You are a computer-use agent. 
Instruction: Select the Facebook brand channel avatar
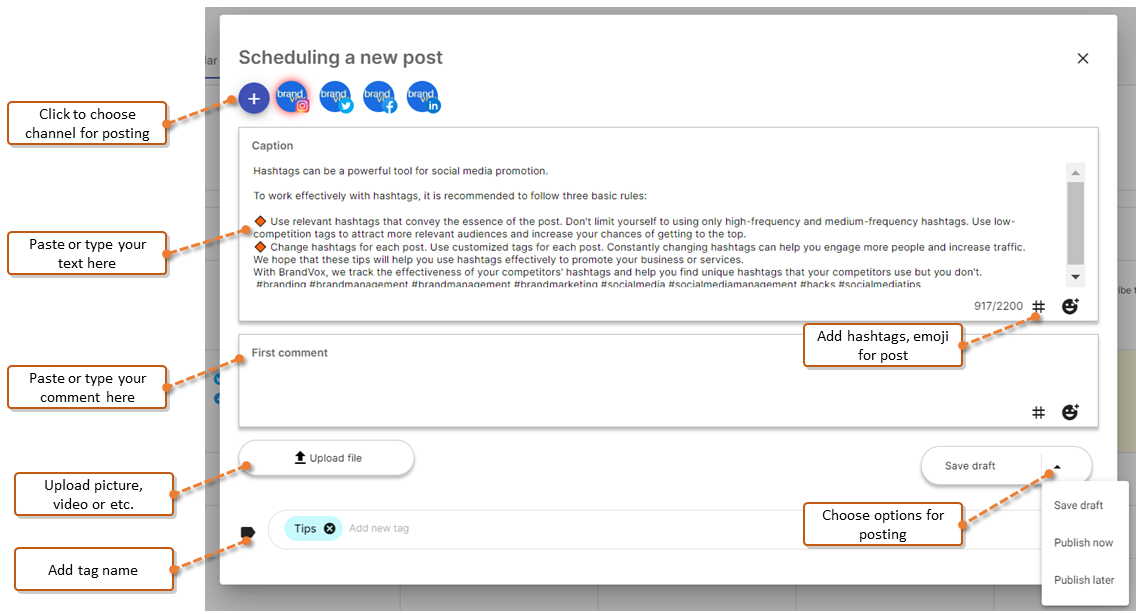point(379,97)
